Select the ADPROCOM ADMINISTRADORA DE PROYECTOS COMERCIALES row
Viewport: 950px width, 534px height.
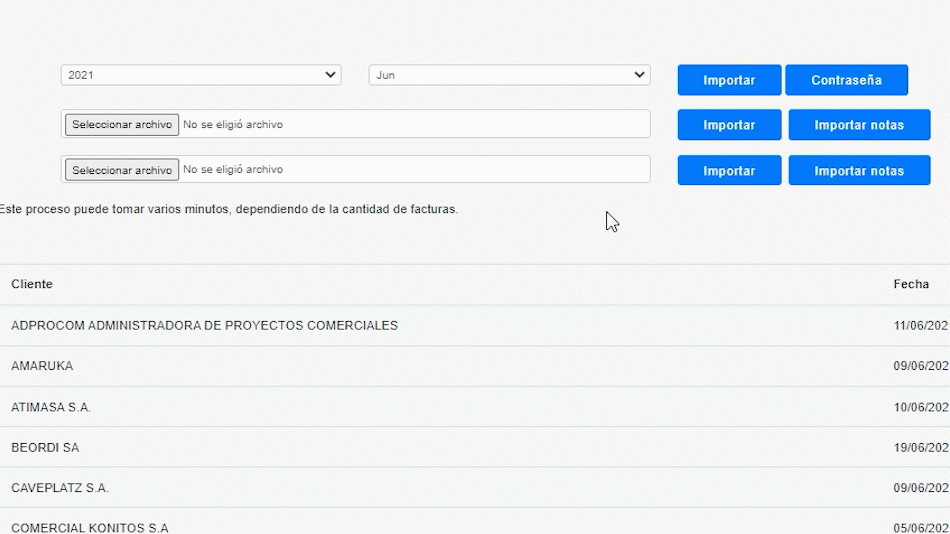204,326
